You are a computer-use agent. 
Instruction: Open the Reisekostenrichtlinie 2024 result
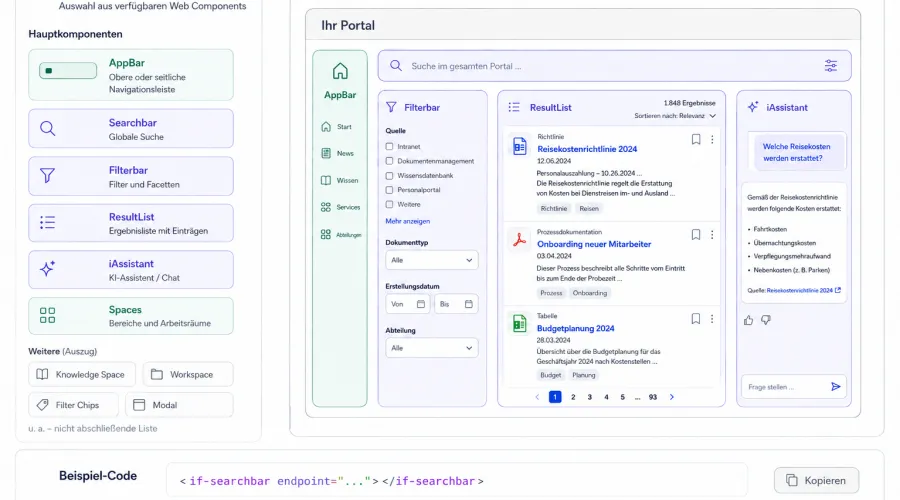coord(587,149)
